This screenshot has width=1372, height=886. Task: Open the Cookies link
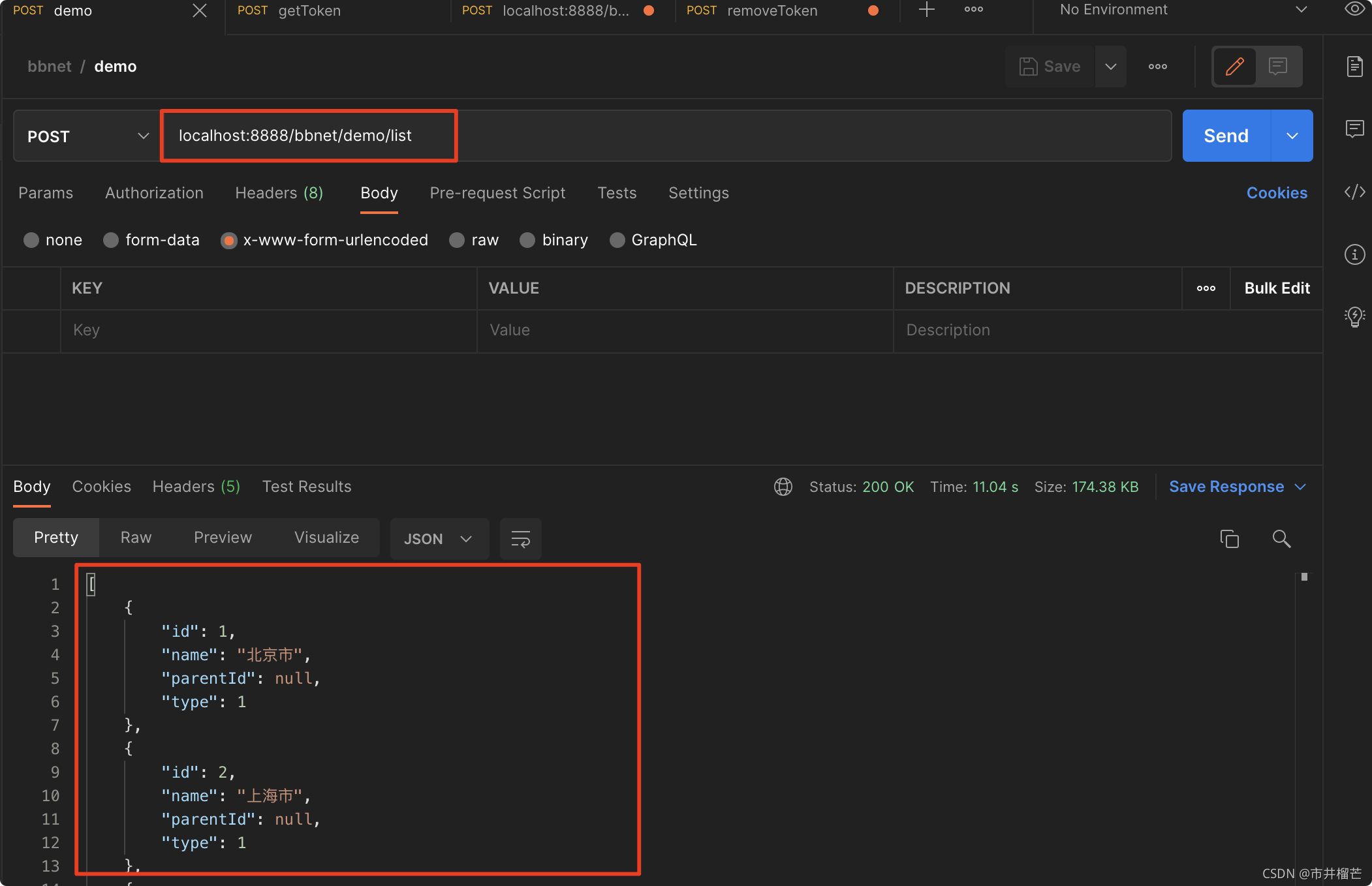pyautogui.click(x=1276, y=193)
